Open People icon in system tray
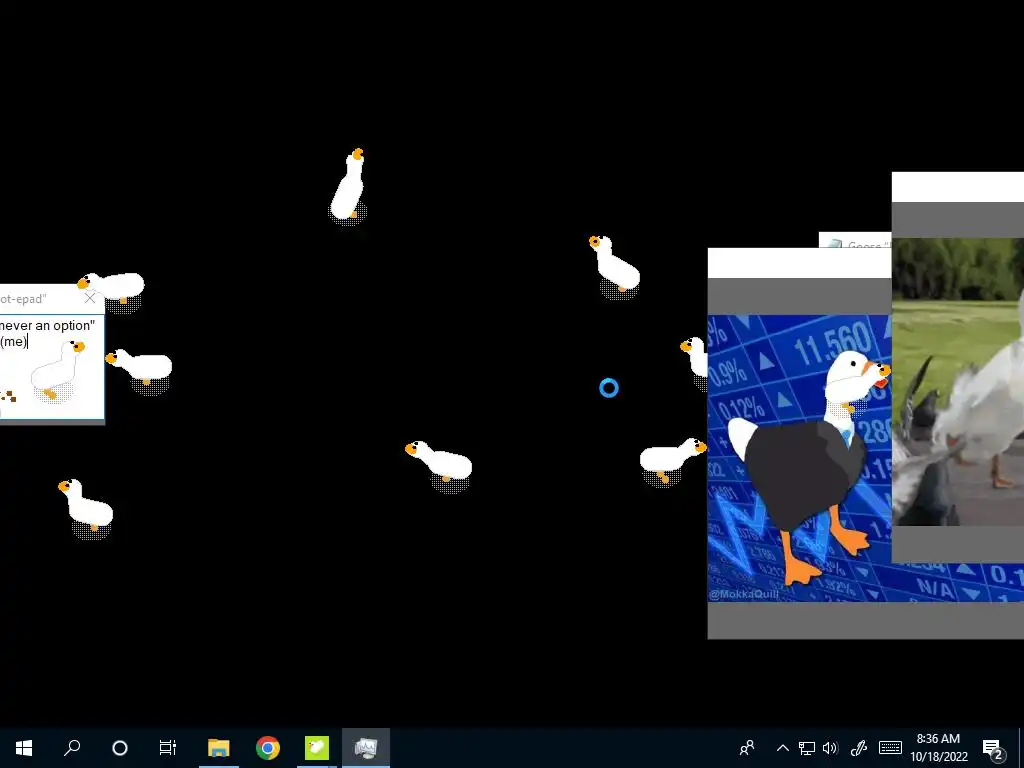Screen dimensions: 1024x768 (x=747, y=748)
